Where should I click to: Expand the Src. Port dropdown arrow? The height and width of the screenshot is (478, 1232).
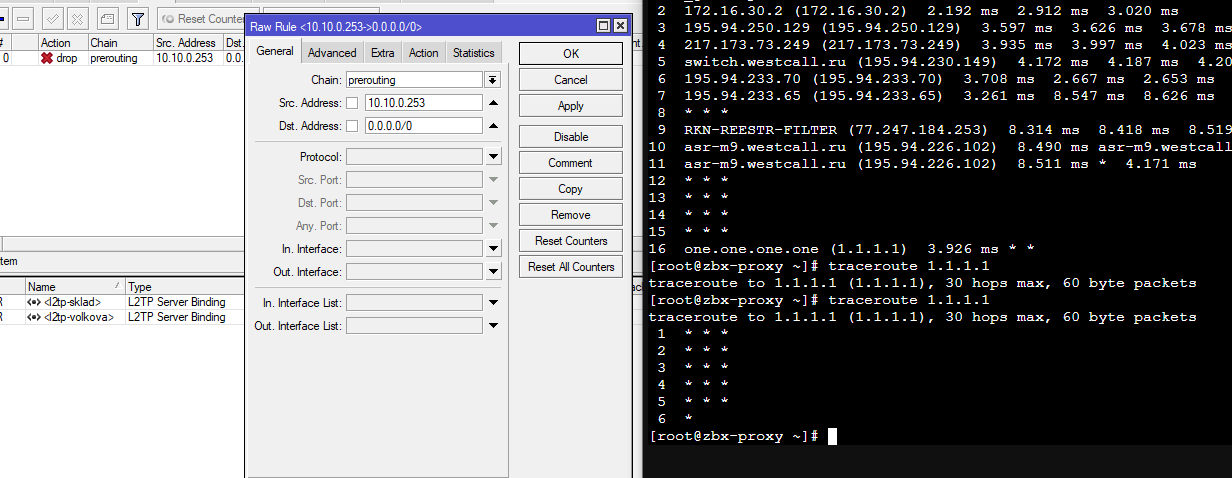pos(492,180)
